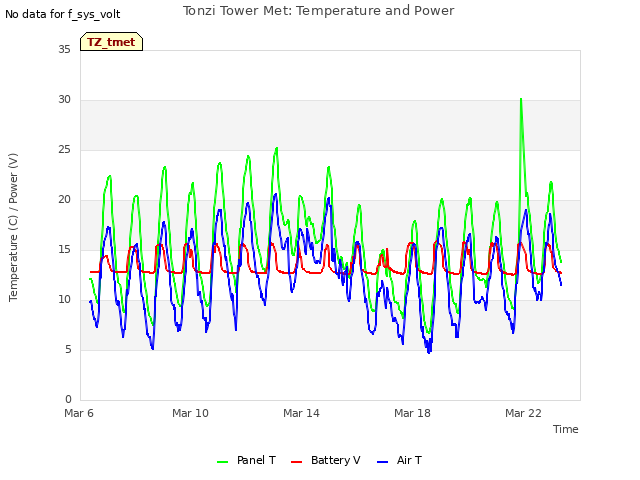Click the Mar 22 x-axis label
The height and width of the screenshot is (480, 640).
(523, 413)
